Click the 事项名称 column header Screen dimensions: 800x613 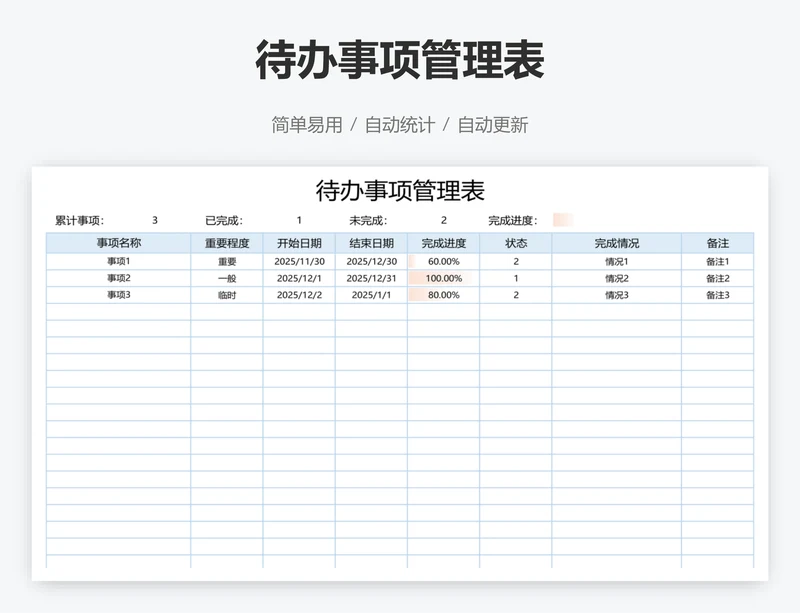coord(118,243)
